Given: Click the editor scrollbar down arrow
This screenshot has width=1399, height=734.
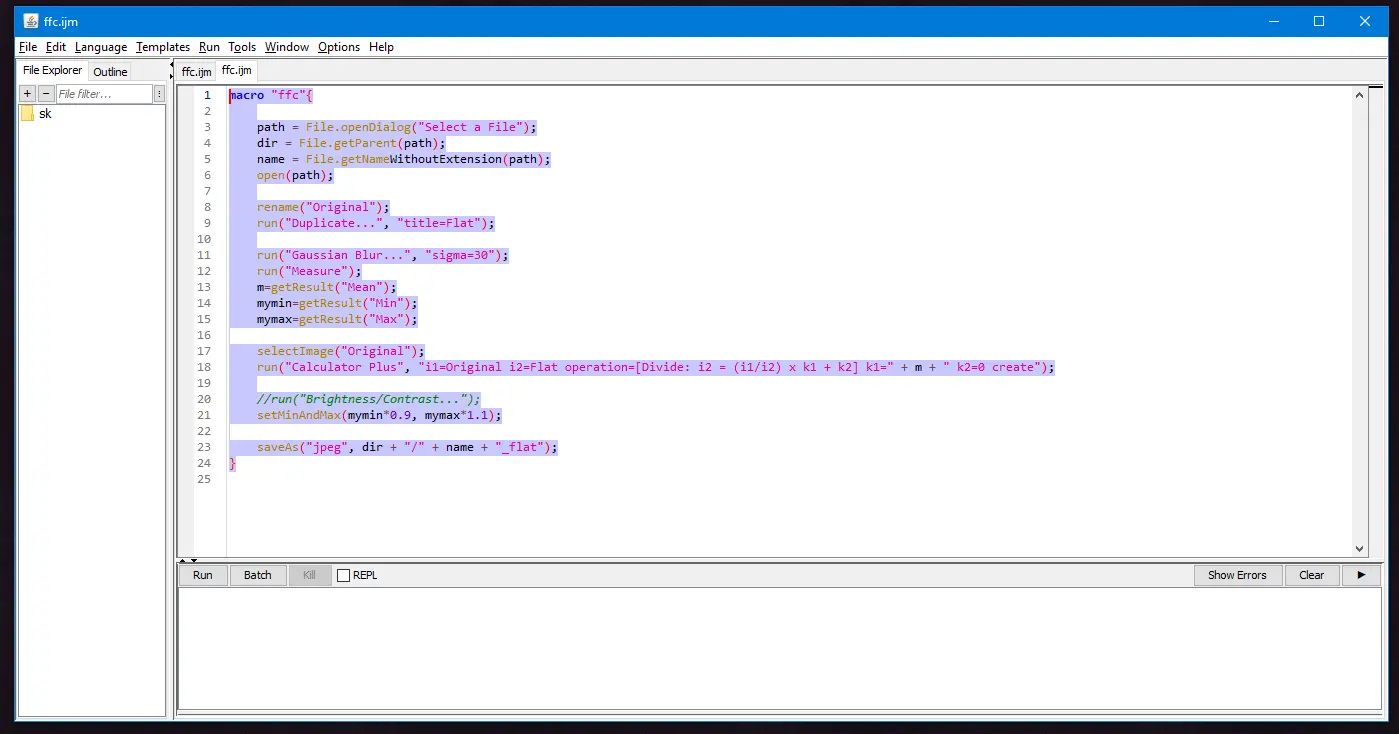Looking at the screenshot, I should click(x=1359, y=548).
